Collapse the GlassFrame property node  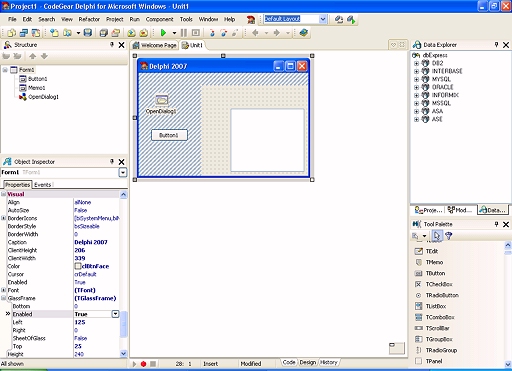pyautogui.click(x=4, y=298)
